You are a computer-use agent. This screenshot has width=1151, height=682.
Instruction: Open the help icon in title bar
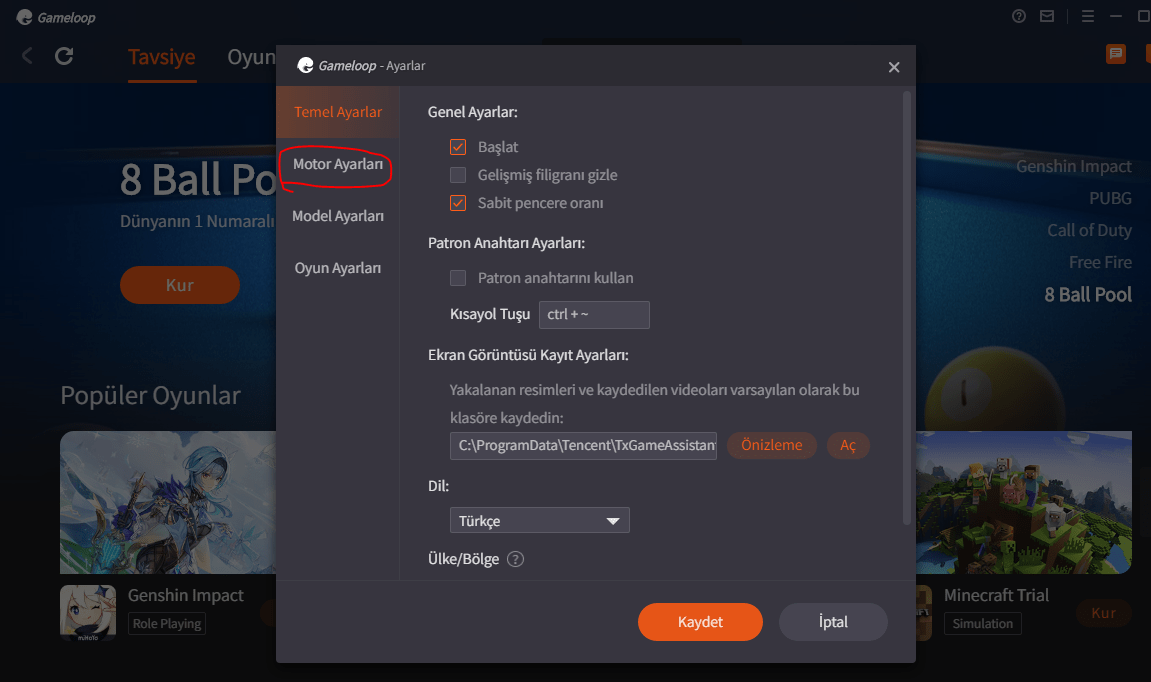[1019, 16]
